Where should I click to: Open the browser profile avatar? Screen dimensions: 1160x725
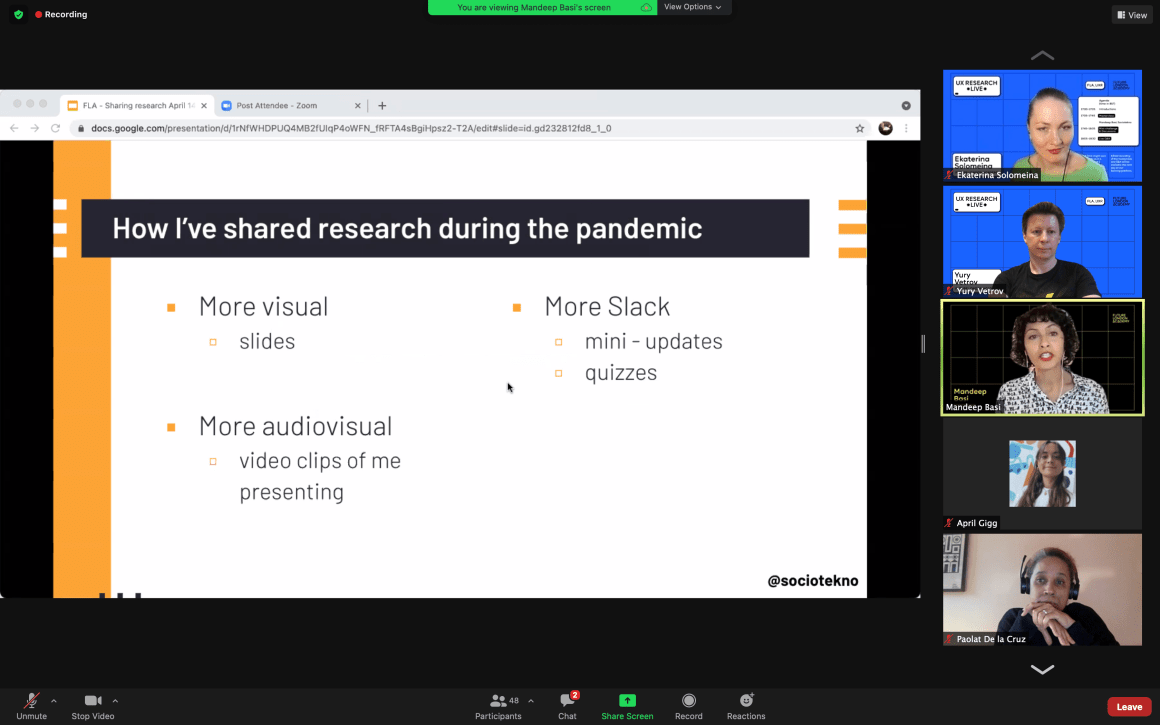coord(886,128)
